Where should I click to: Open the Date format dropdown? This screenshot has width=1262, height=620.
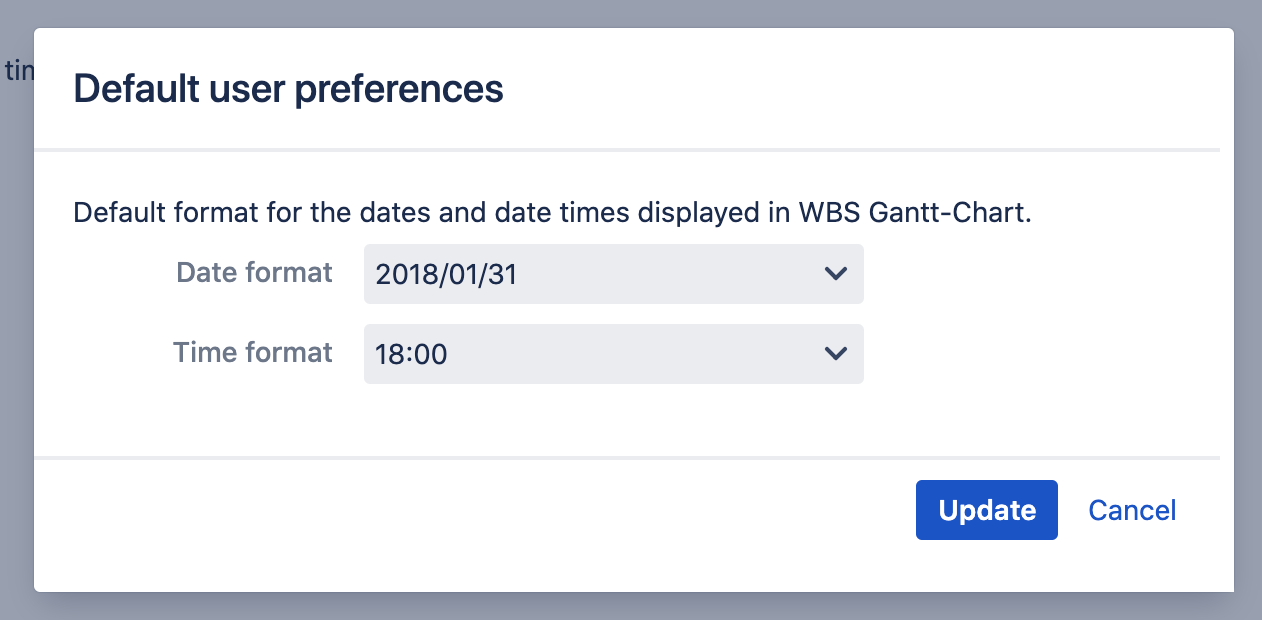coord(612,274)
